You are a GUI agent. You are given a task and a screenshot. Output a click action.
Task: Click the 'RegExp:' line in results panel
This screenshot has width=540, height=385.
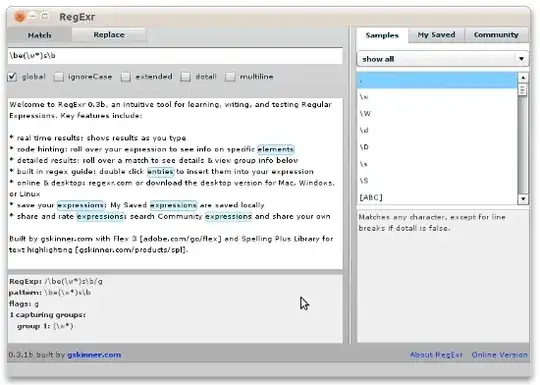coord(56,281)
